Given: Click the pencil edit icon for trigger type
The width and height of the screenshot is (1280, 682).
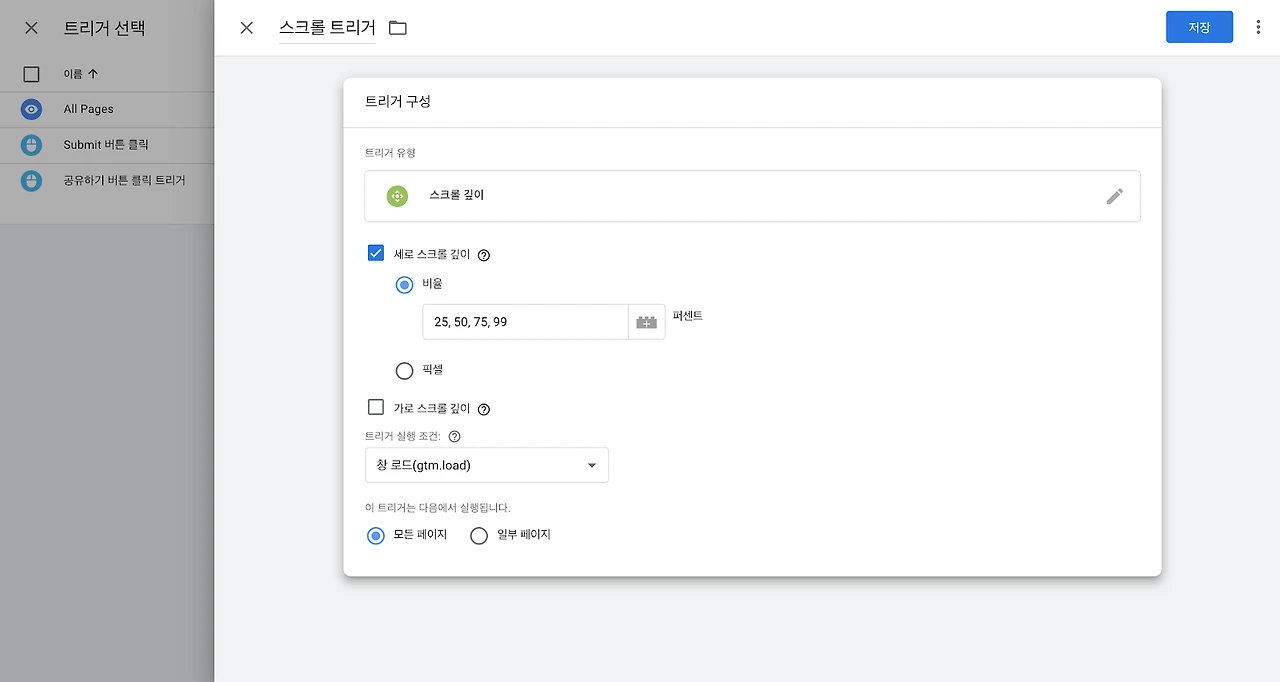Looking at the screenshot, I should point(1114,196).
